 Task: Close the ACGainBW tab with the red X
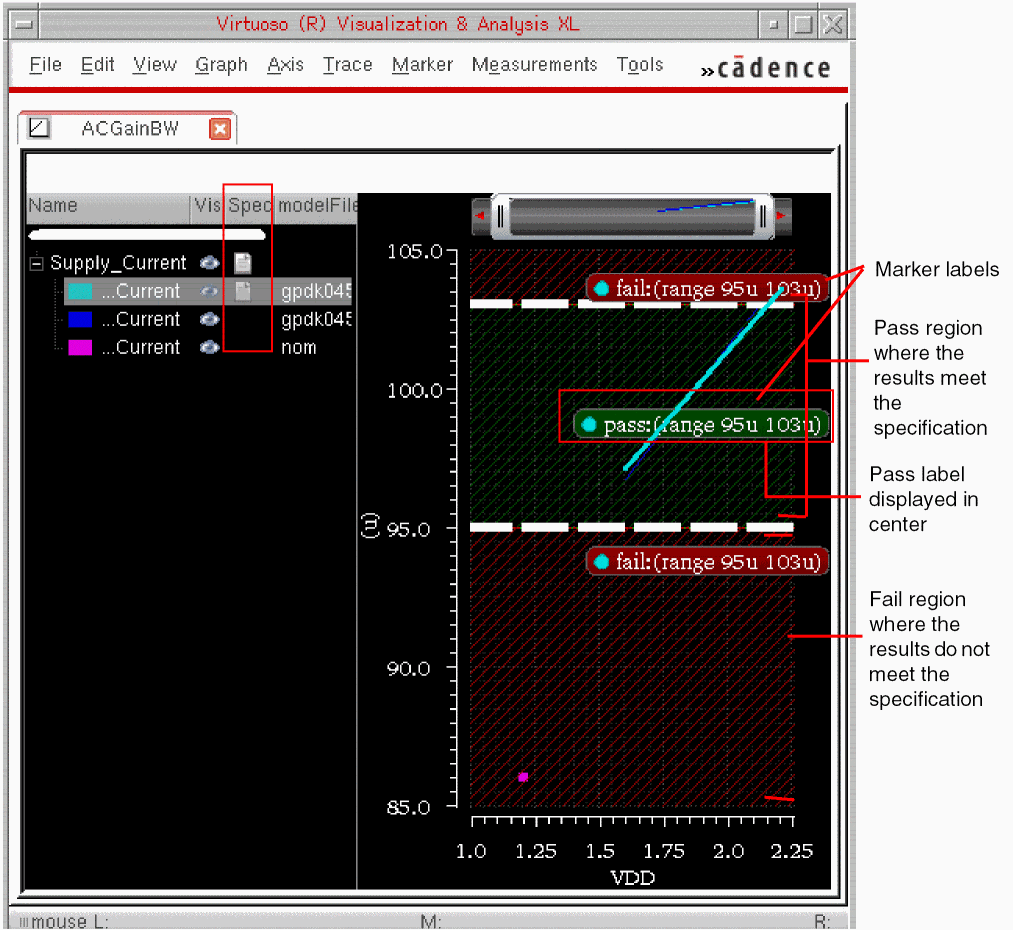click(220, 129)
